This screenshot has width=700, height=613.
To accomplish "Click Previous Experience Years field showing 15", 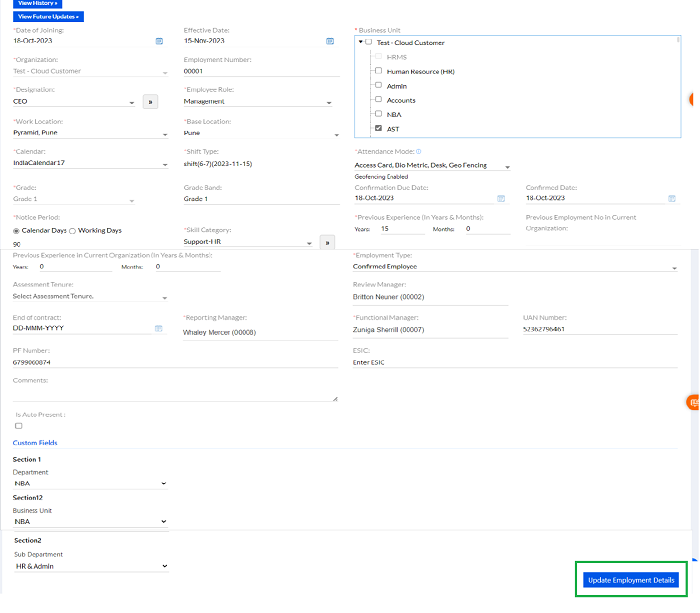I will 402,229.
